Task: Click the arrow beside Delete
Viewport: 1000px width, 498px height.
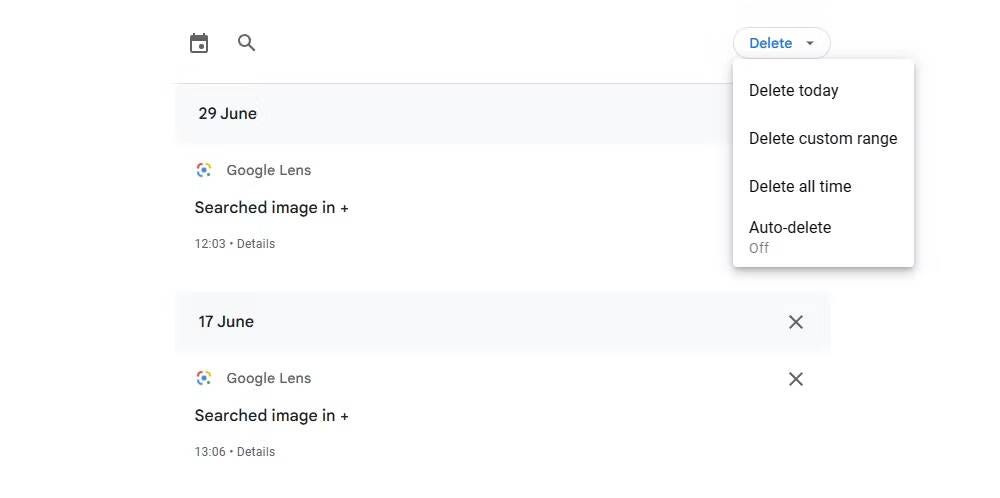Action: [810, 43]
